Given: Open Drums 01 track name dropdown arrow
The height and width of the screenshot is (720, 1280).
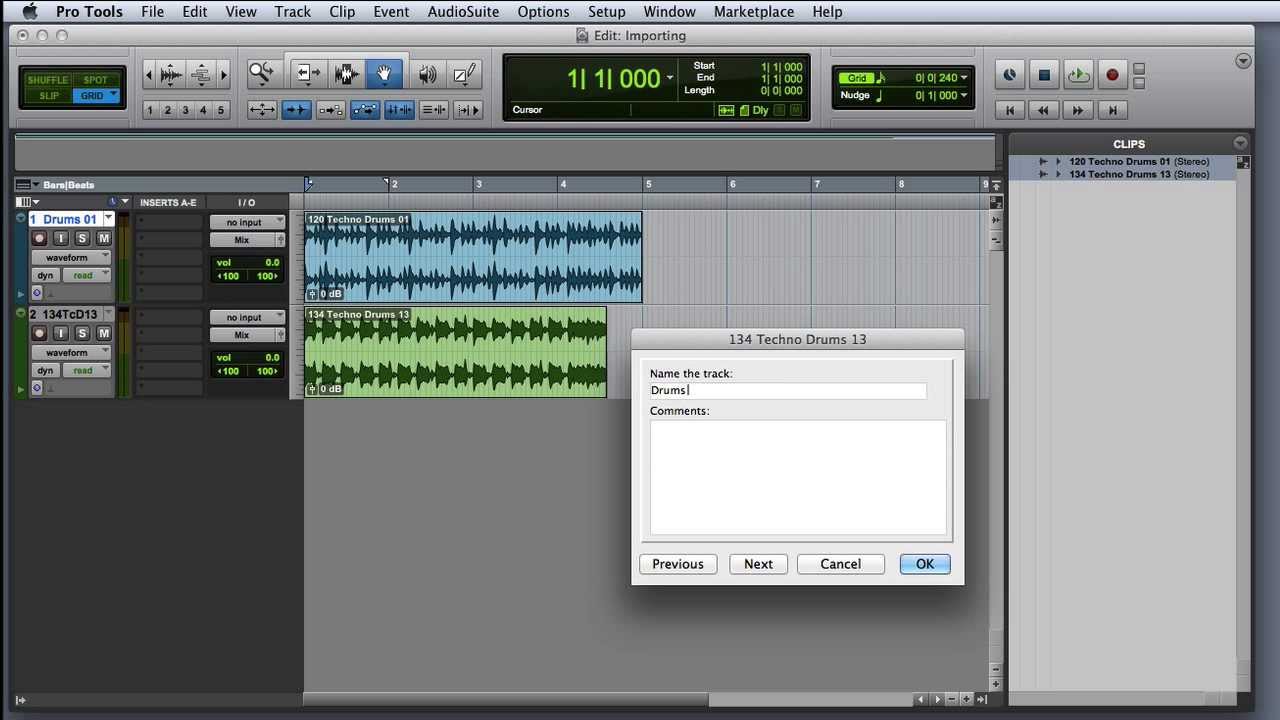Looking at the screenshot, I should click(x=109, y=219).
